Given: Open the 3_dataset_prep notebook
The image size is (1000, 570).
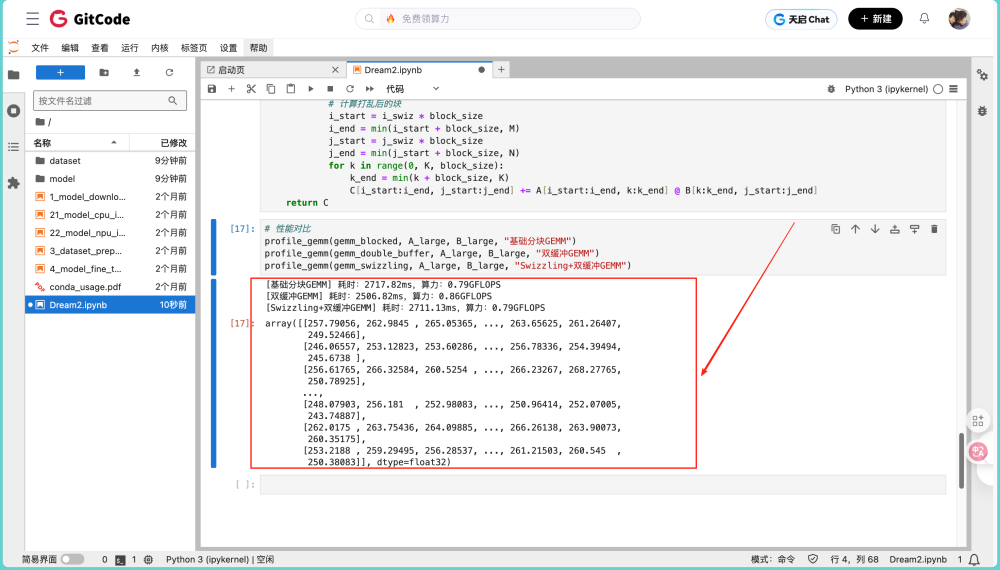Looking at the screenshot, I should point(110,251).
